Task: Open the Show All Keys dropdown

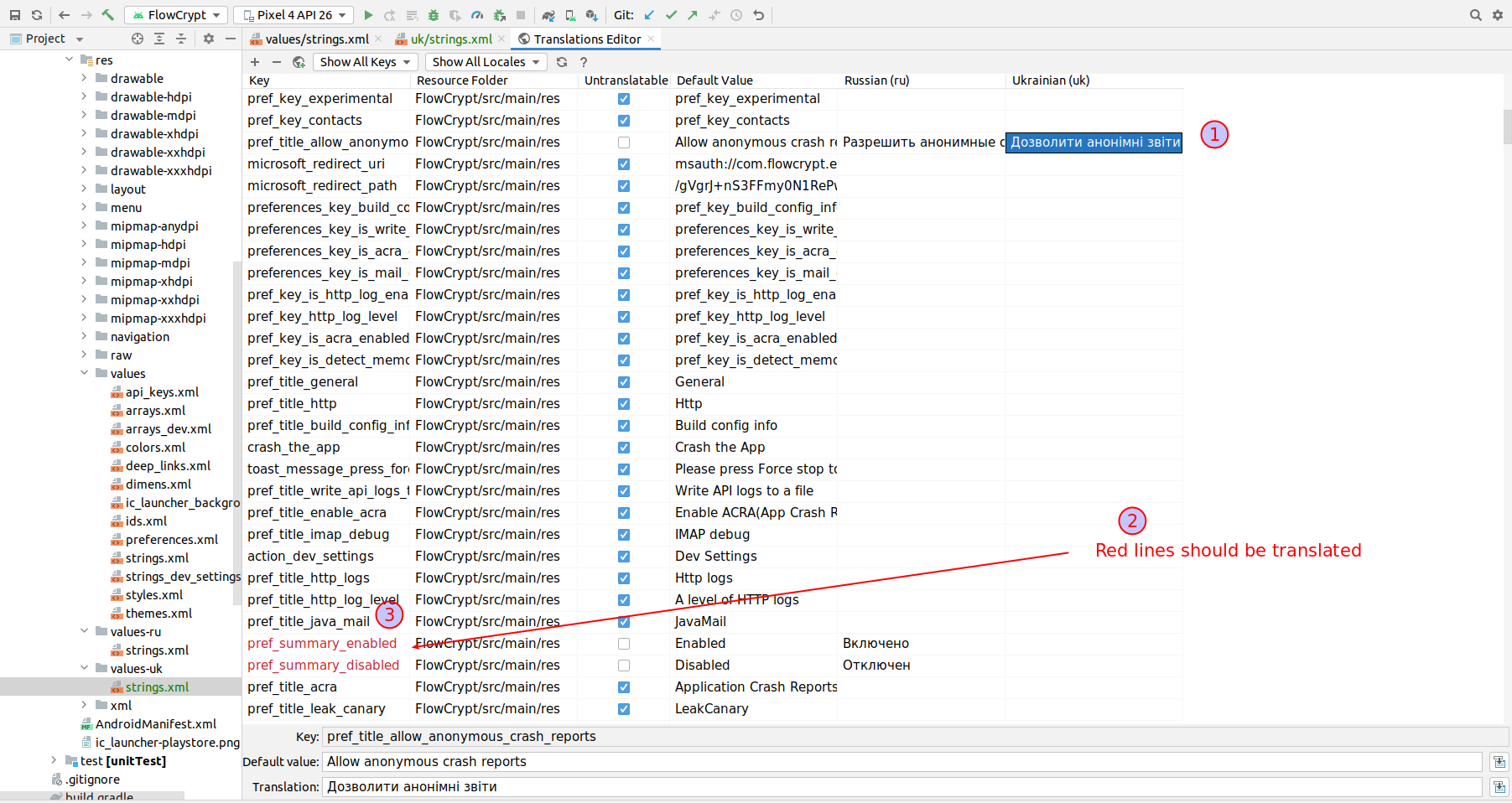Action: point(365,61)
